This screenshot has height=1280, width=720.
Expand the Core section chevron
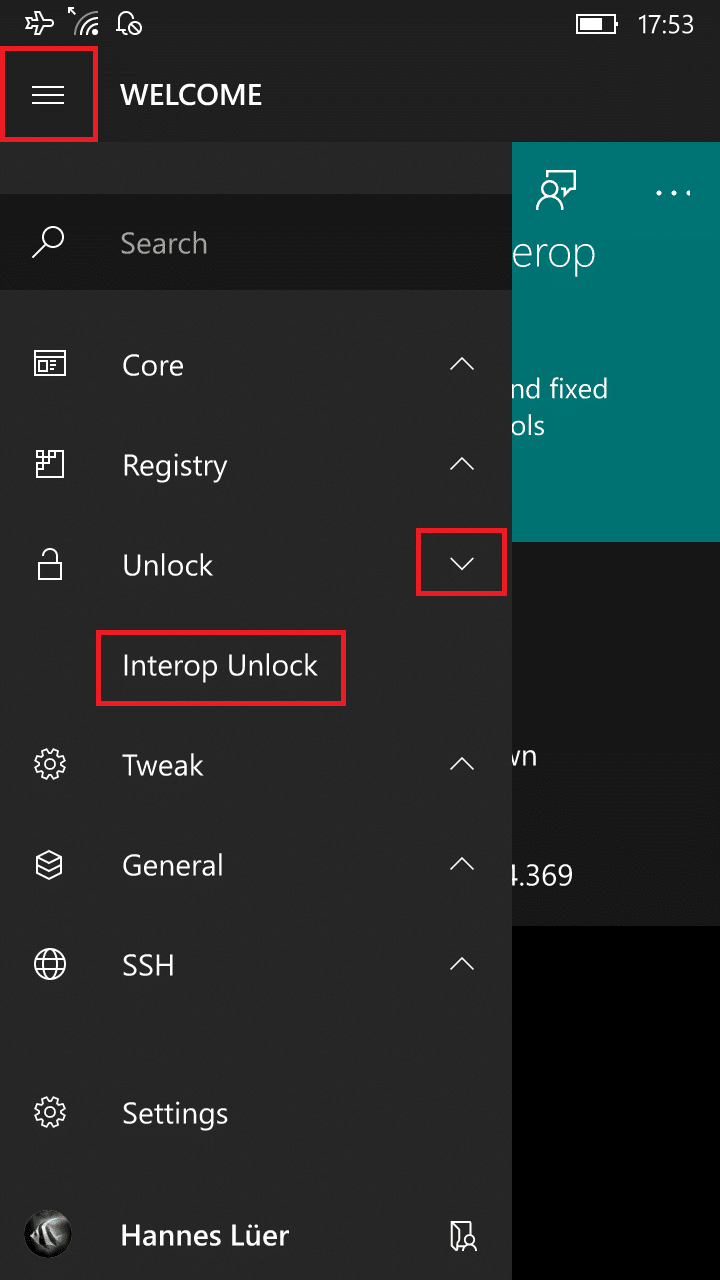[462, 364]
